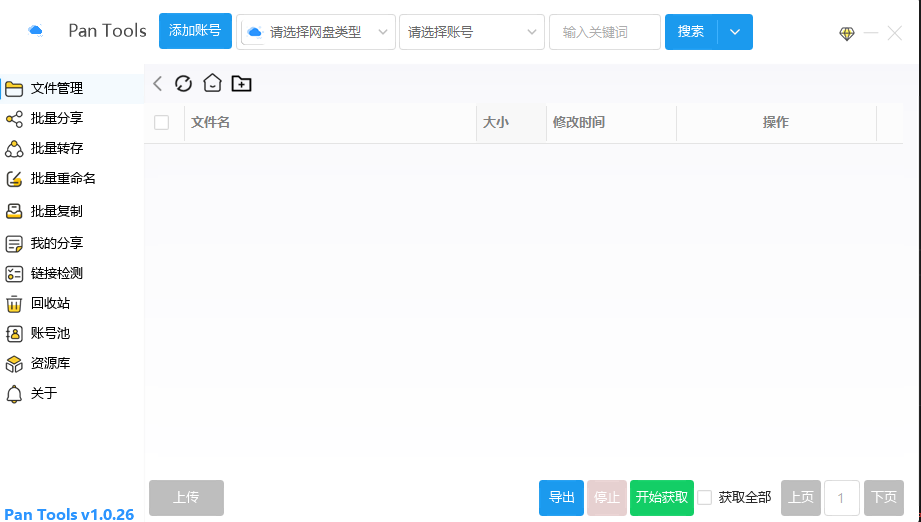Click the diamond VIP icon

pyautogui.click(x=847, y=33)
